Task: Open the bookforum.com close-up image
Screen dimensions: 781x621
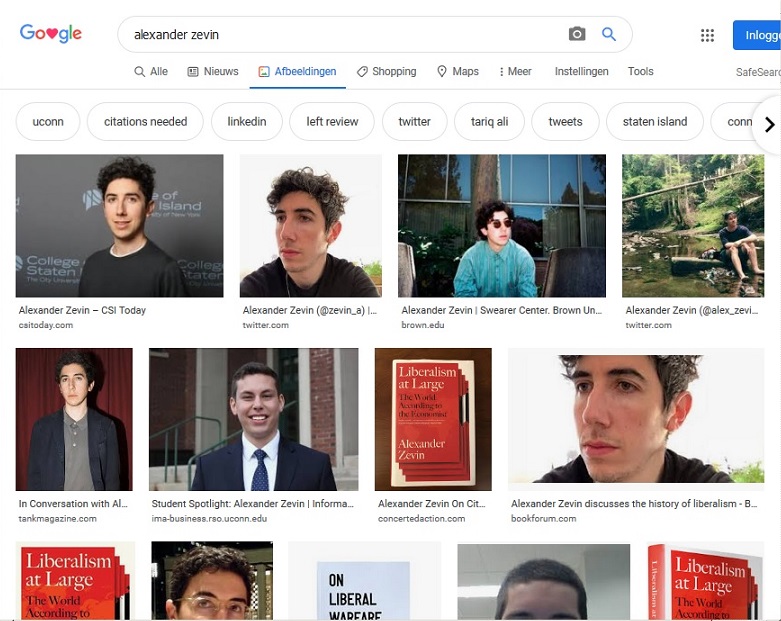Action: click(x=636, y=419)
